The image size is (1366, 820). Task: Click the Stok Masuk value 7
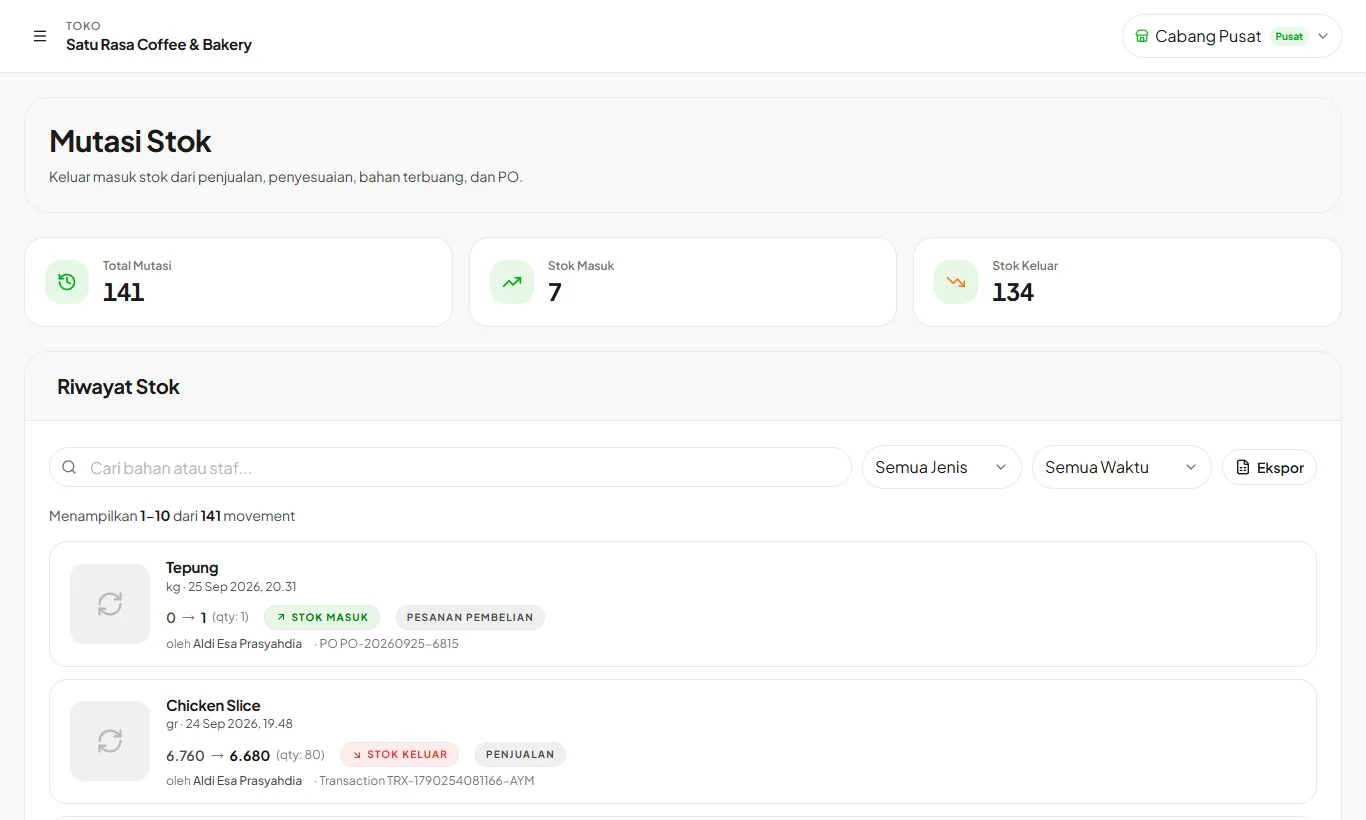[x=555, y=292]
